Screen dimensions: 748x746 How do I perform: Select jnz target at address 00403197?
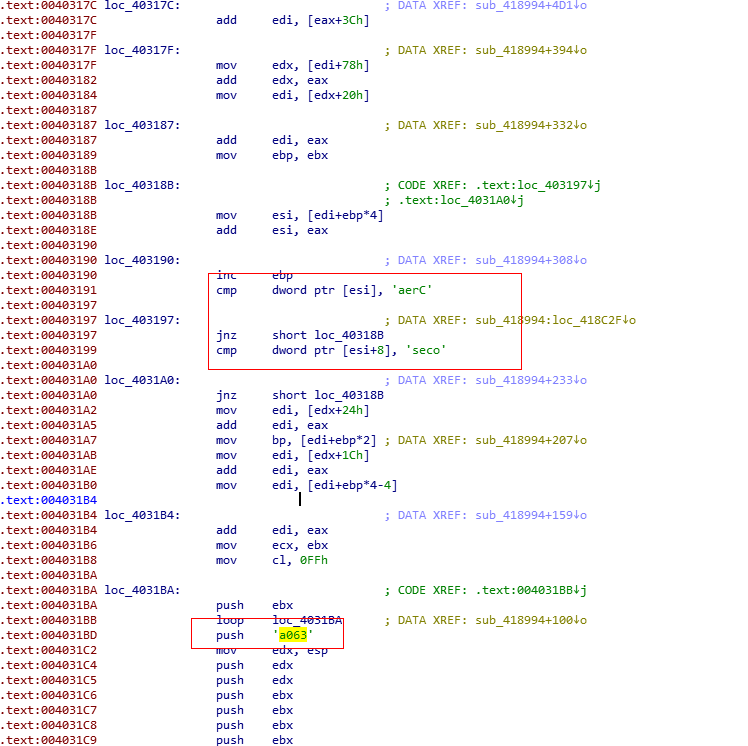[349, 335]
